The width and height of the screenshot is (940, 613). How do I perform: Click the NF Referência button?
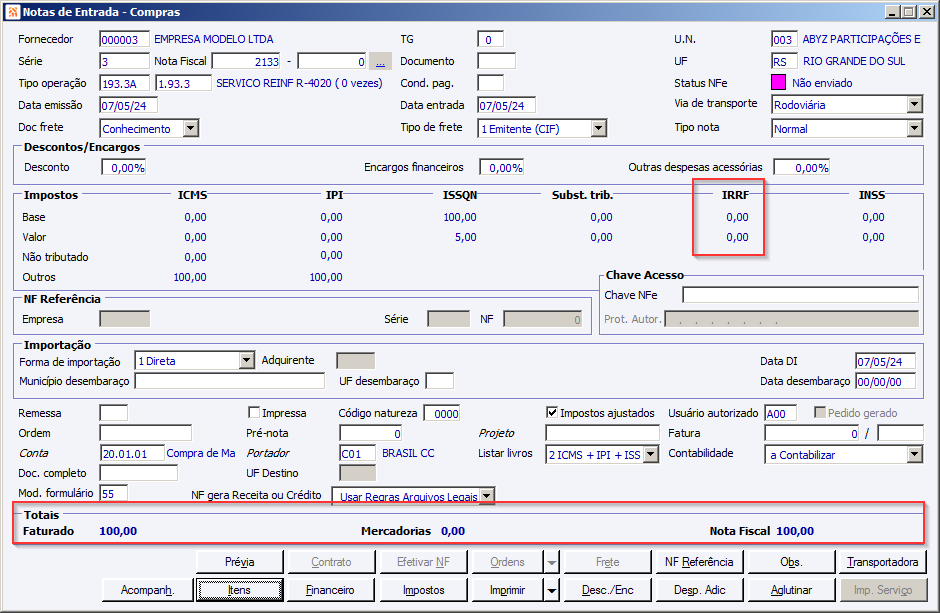[x=698, y=562]
